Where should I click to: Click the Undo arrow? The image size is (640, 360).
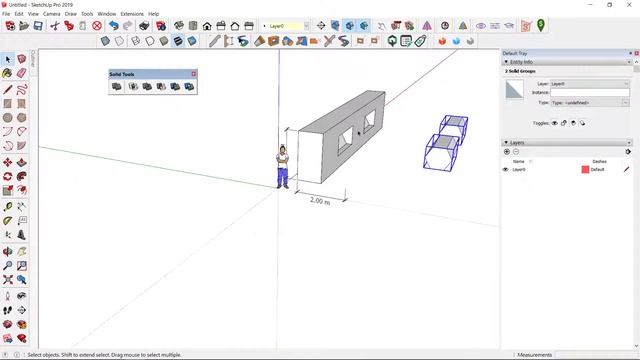point(114,26)
